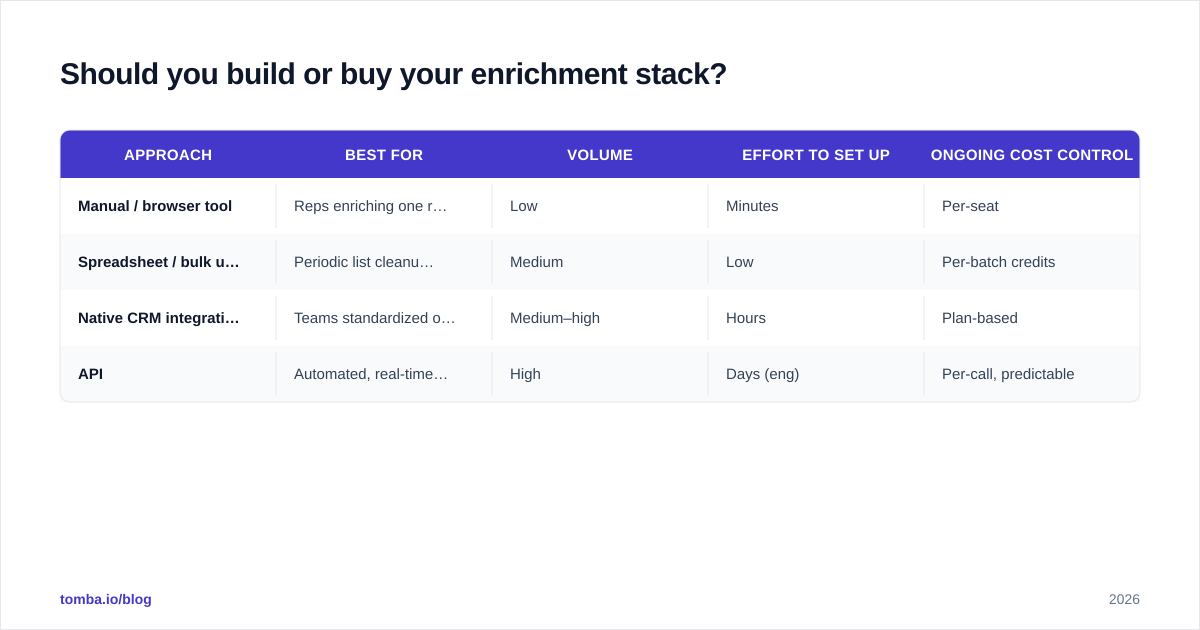Click the VOLUME column header
1200x630 pixels.
coord(600,155)
